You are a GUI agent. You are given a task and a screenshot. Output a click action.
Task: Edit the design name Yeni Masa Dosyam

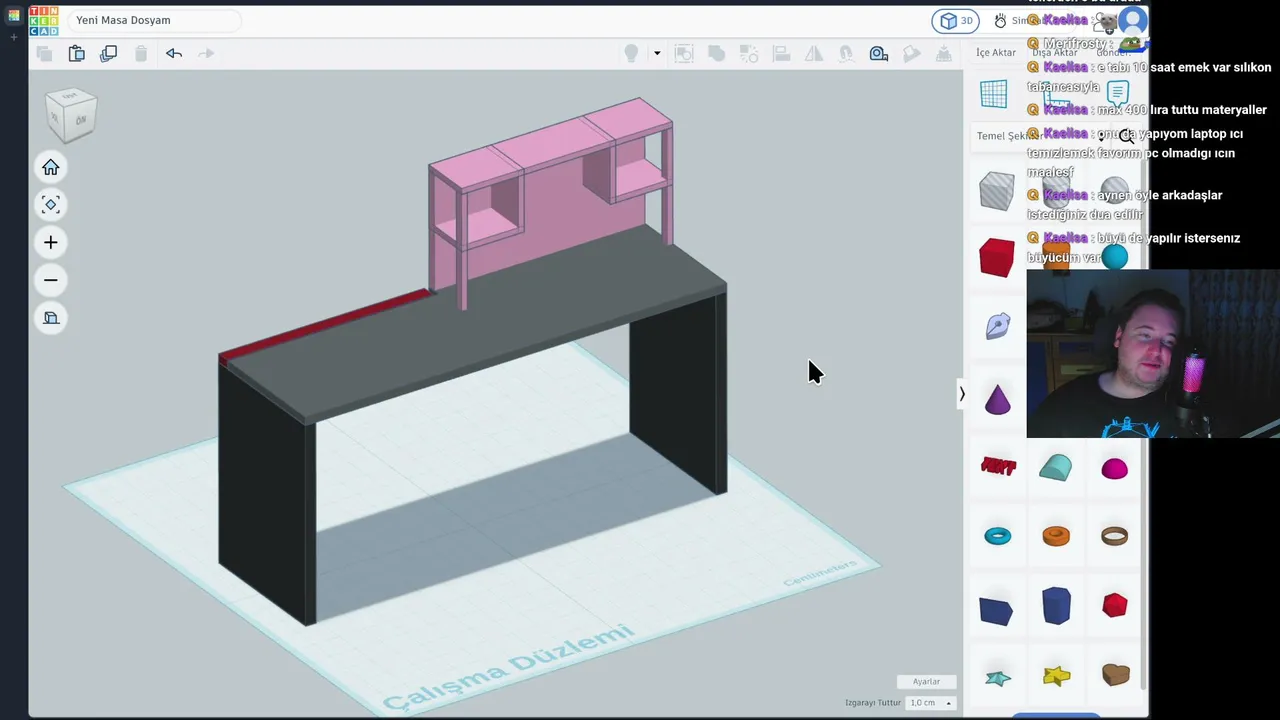click(155, 20)
